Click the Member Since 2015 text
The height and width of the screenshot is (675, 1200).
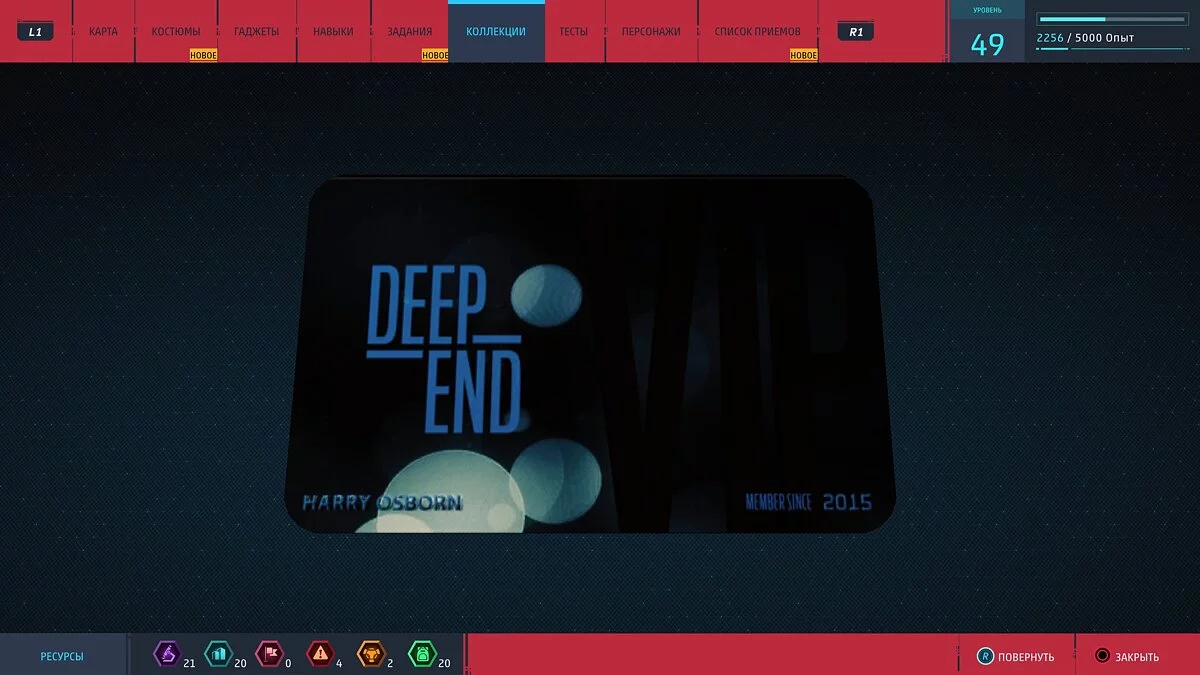pyautogui.click(x=808, y=502)
